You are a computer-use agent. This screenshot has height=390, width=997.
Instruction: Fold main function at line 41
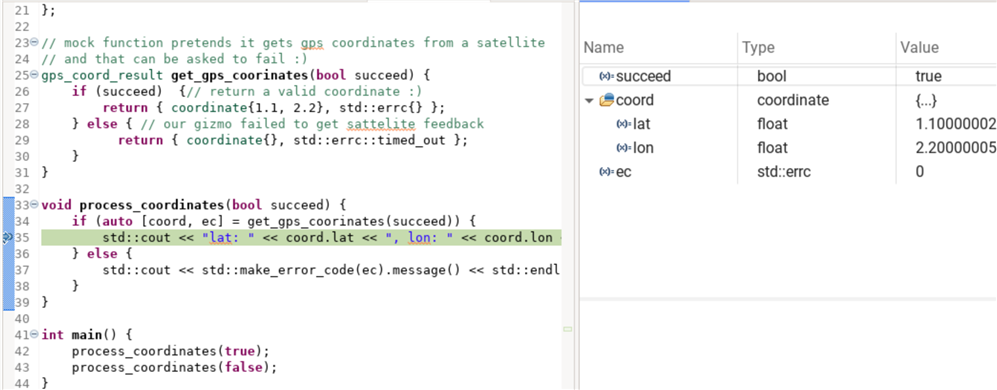(34, 335)
